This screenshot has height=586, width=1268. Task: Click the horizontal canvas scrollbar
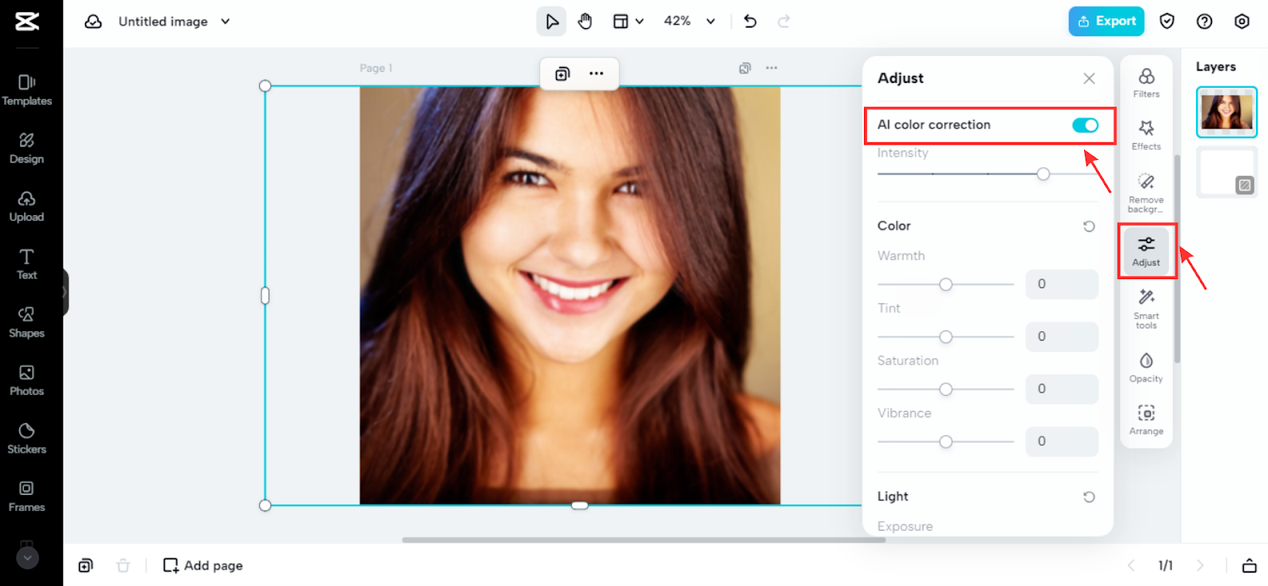tap(644, 540)
